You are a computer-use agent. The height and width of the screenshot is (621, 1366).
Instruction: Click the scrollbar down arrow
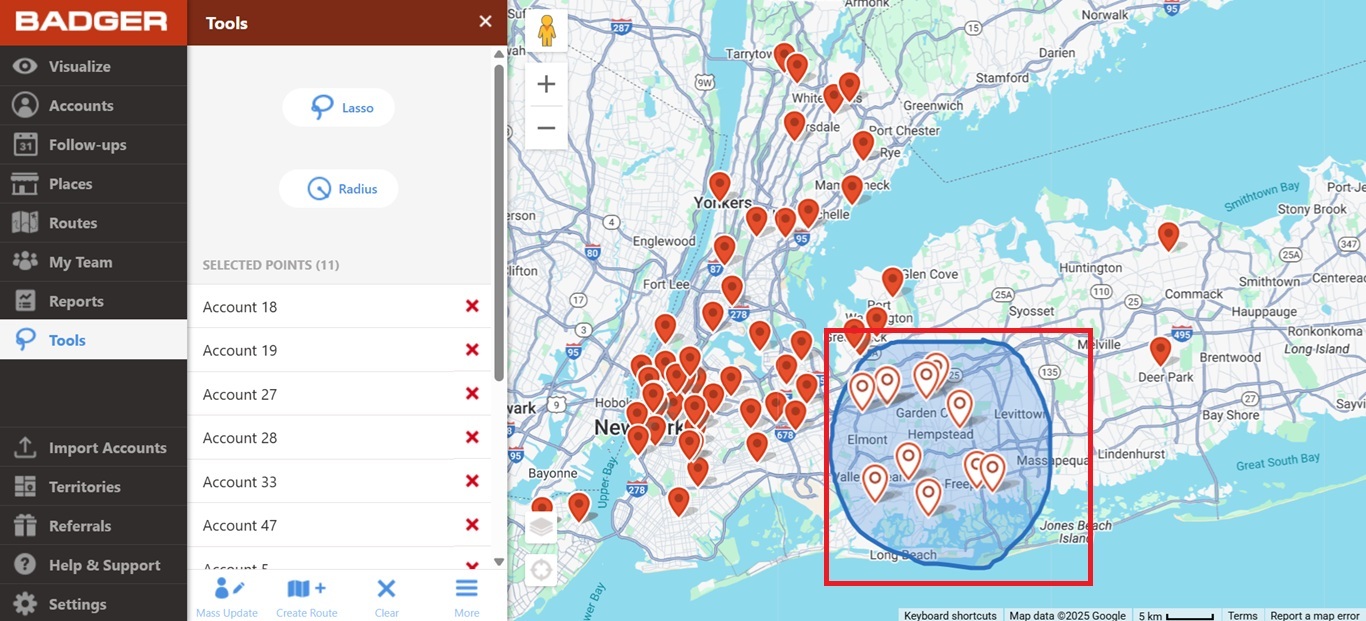(499, 562)
